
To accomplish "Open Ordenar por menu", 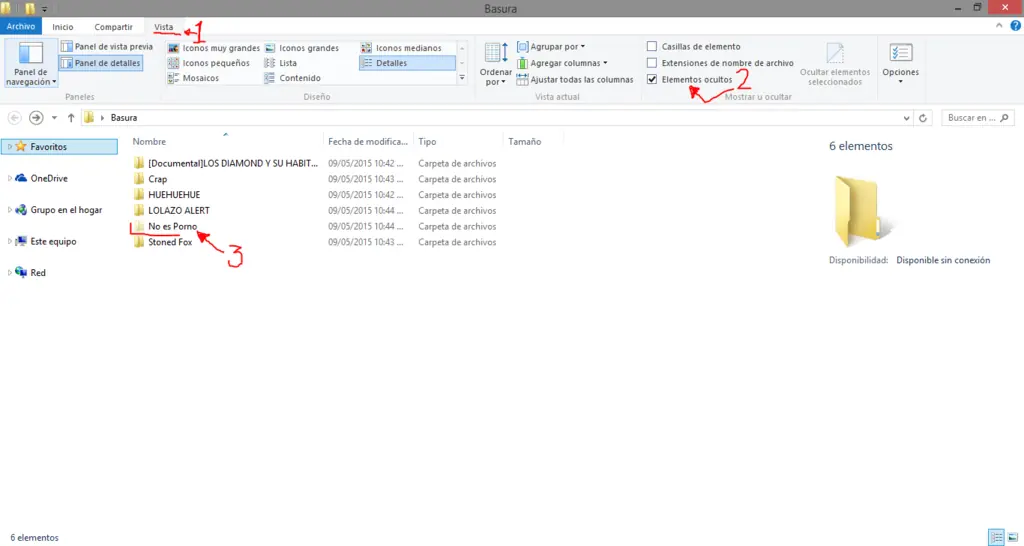I will pyautogui.click(x=496, y=63).
